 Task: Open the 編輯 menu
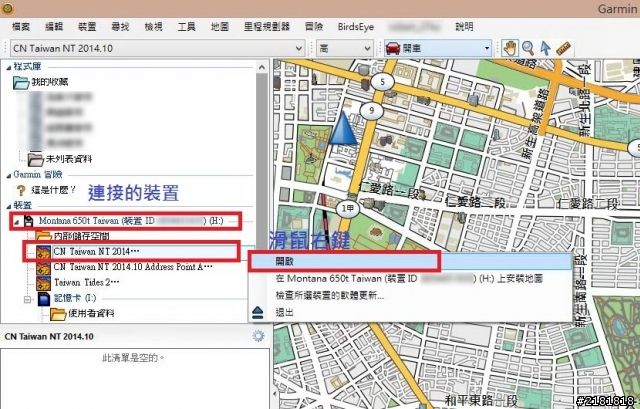54,27
